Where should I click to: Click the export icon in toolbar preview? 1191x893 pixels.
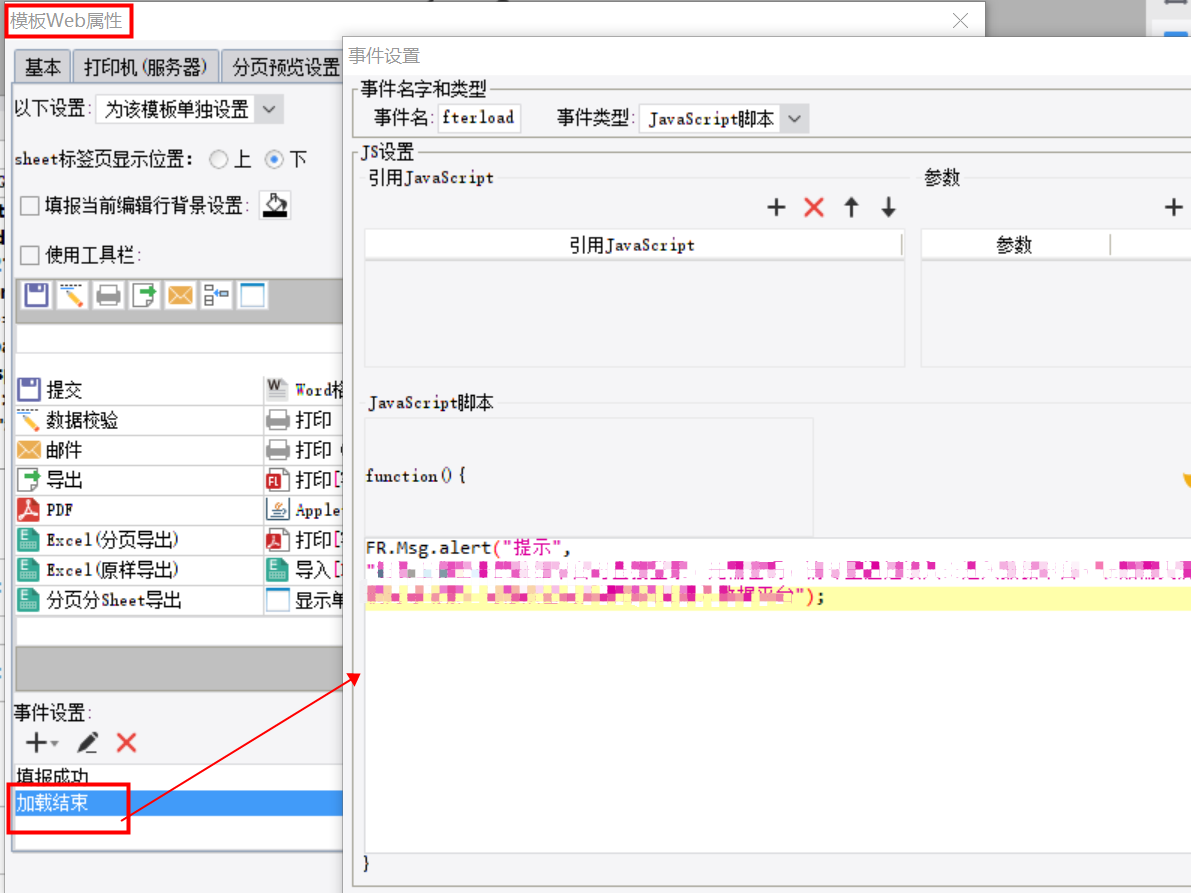(x=144, y=295)
